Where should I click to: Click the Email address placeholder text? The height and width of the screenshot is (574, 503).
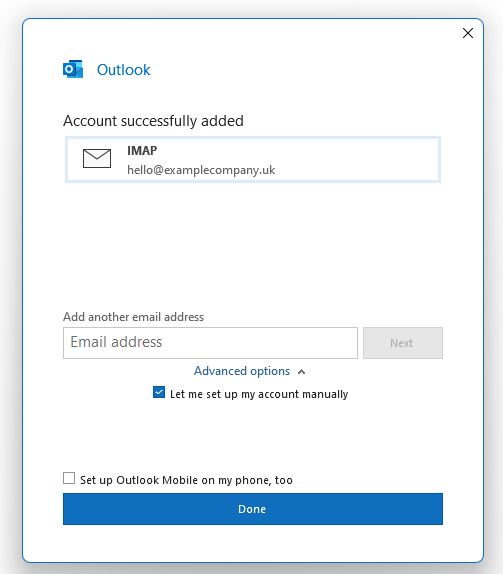click(x=116, y=342)
